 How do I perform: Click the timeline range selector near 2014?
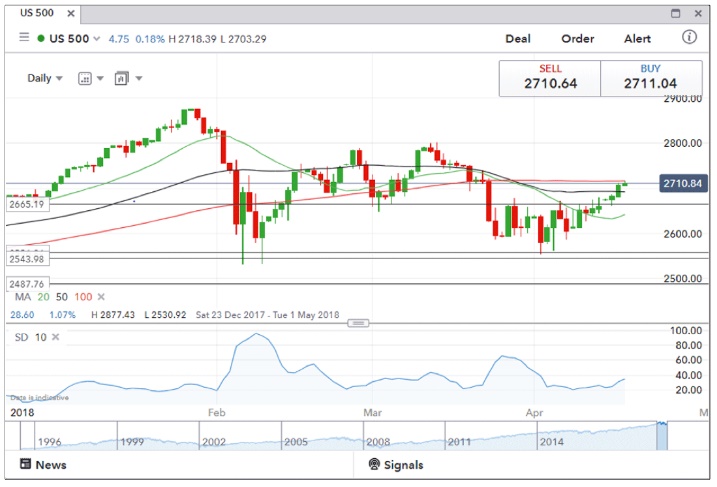coord(662,436)
